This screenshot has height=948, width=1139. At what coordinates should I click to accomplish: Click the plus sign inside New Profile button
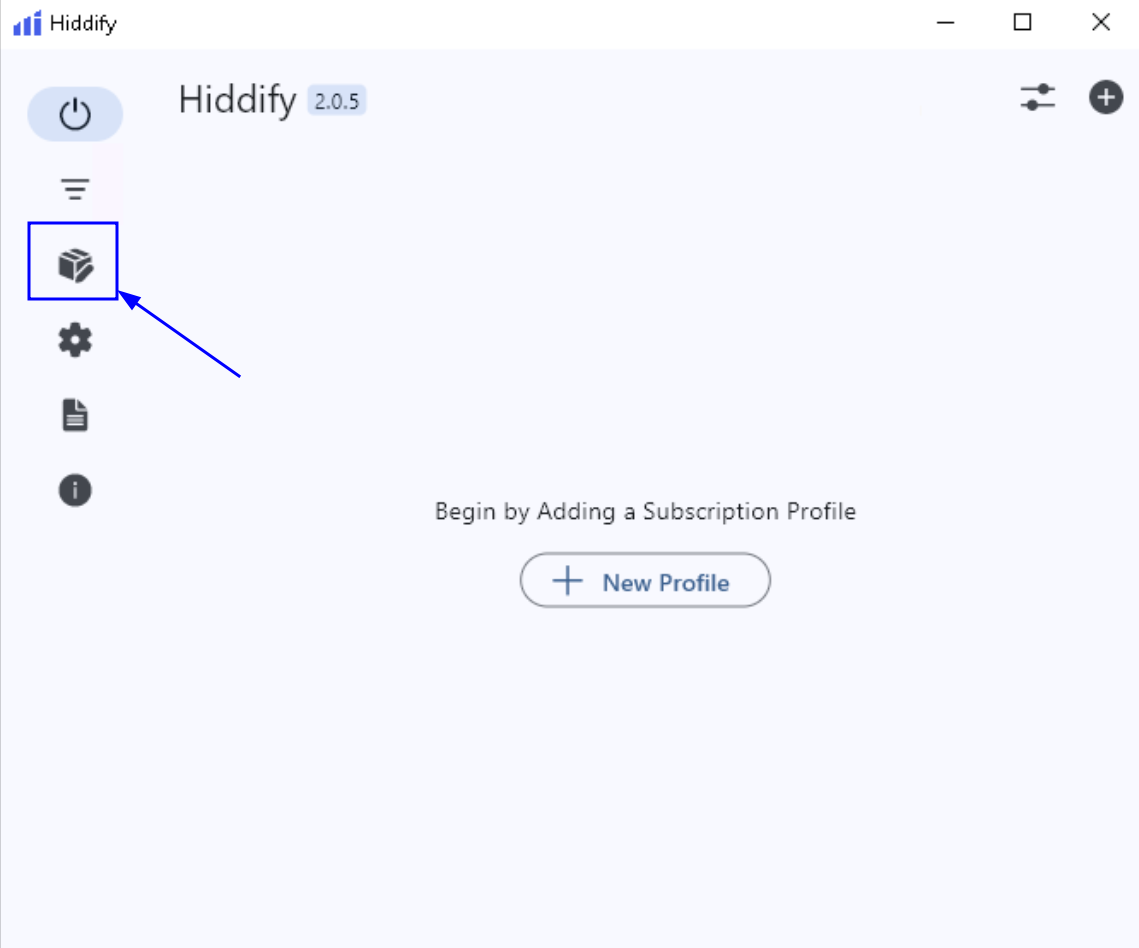(567, 580)
